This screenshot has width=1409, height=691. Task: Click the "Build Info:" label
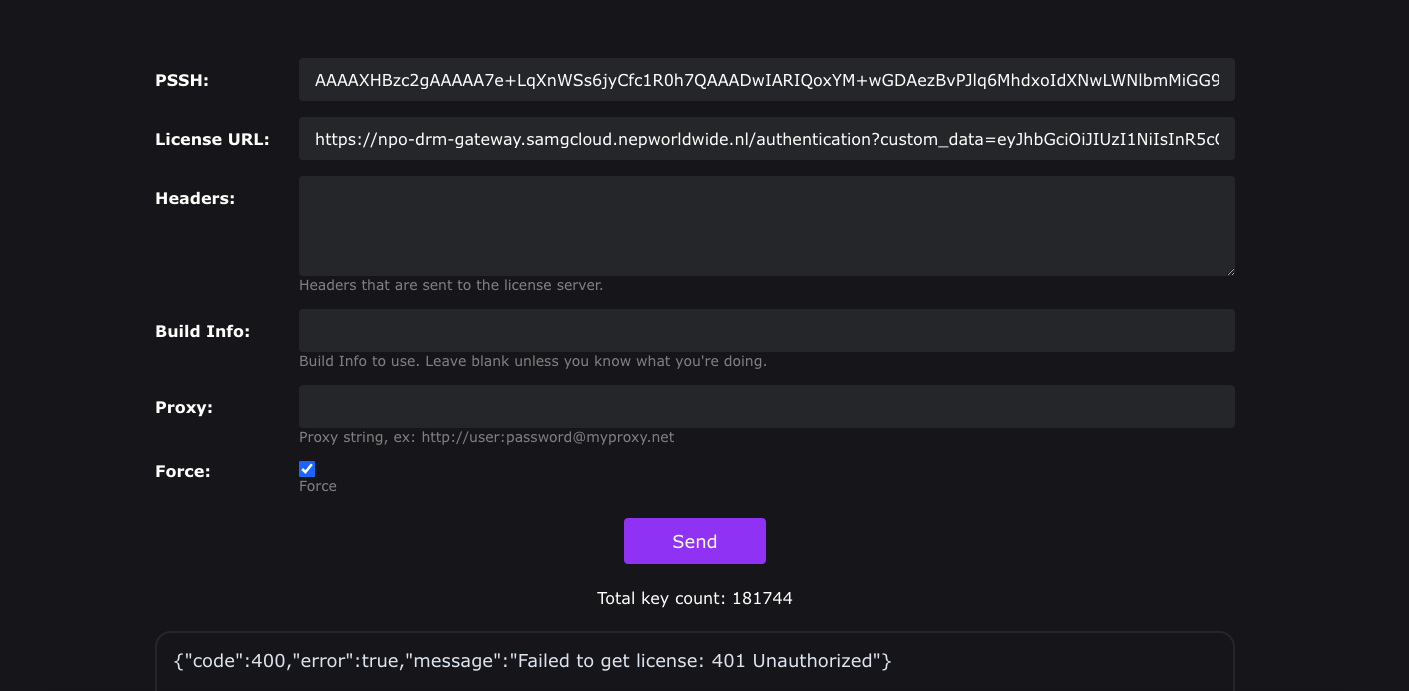202,331
